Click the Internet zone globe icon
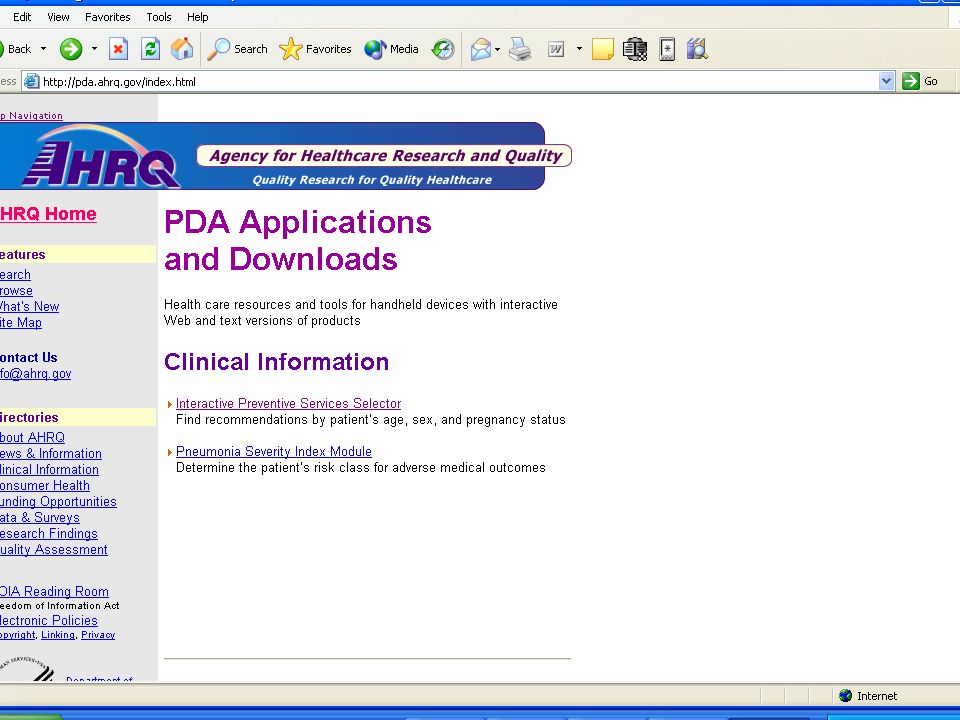Image resolution: width=960 pixels, height=720 pixels. tap(846, 696)
